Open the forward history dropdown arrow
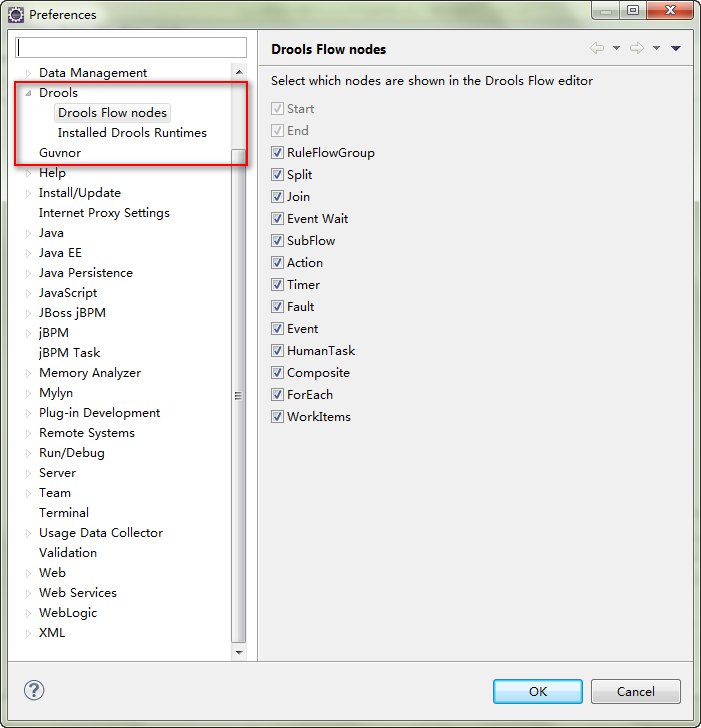 point(656,48)
